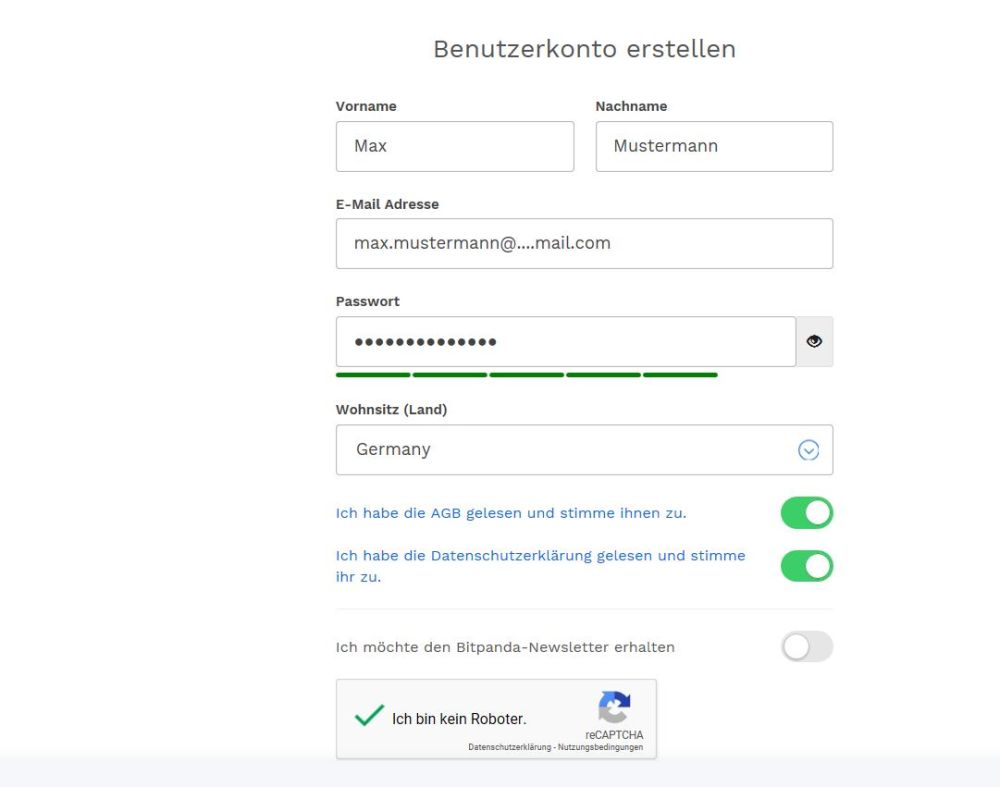Image resolution: width=1000 pixels, height=787 pixels.
Task: Open reCAPTCHA Datenschutzerklärung small link
Action: coord(509,747)
